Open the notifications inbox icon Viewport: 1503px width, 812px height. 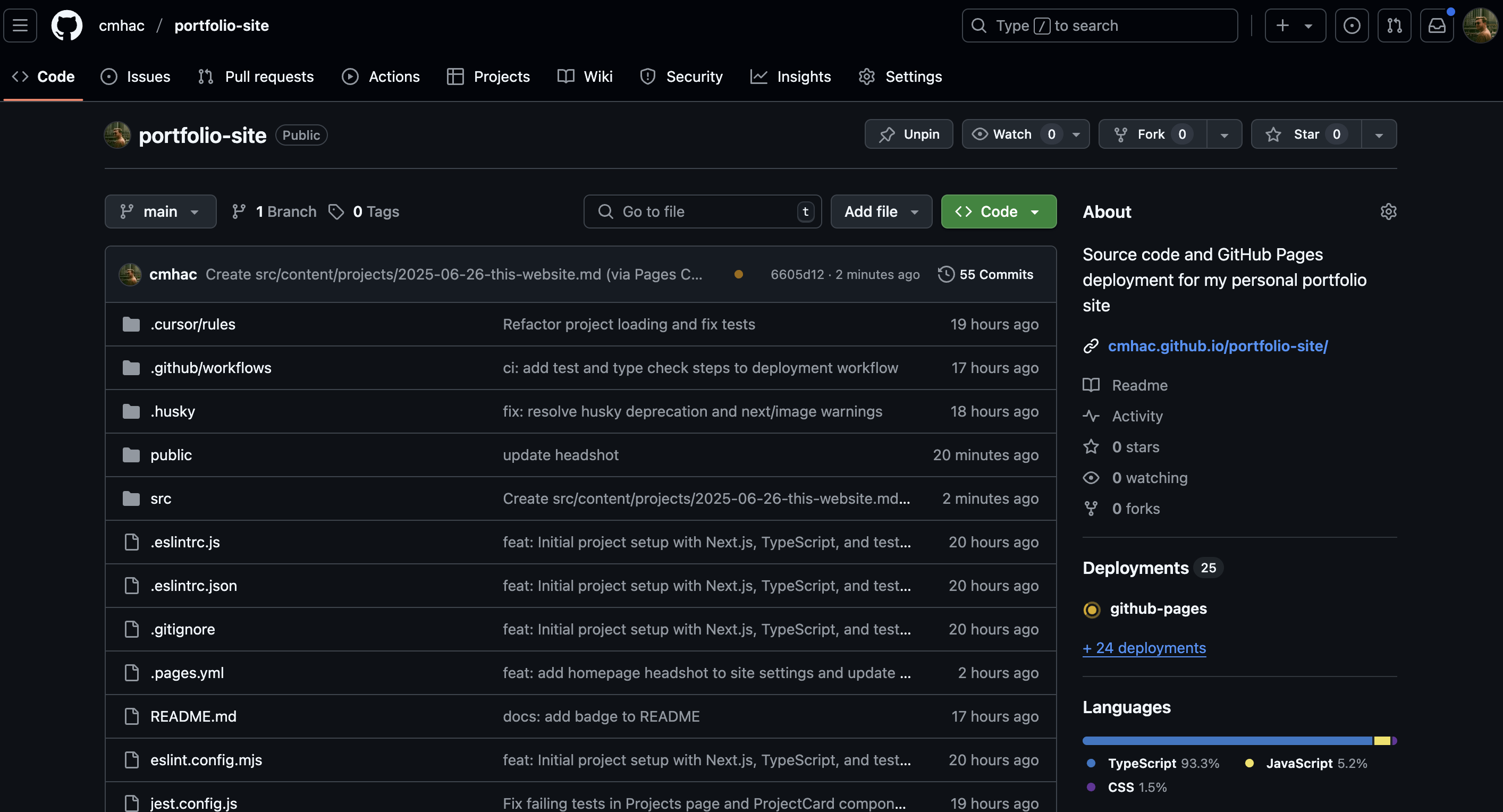[x=1437, y=26]
